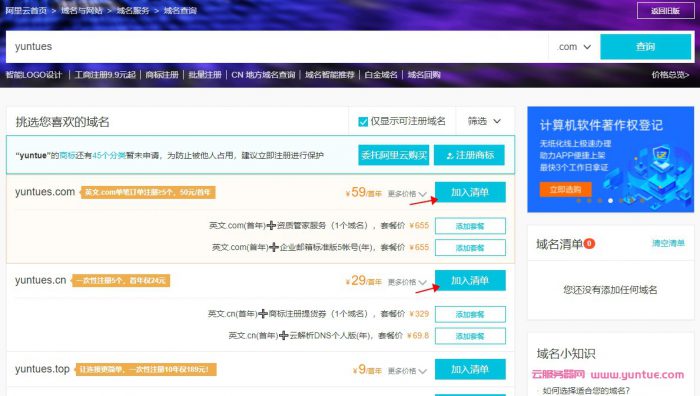Focus the yuntues domain search field

[x=277, y=46]
